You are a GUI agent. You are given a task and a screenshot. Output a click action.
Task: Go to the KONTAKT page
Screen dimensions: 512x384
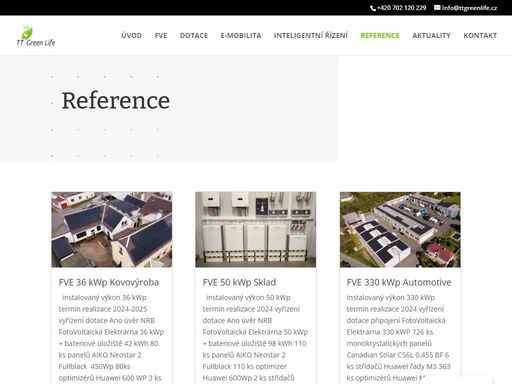480,35
